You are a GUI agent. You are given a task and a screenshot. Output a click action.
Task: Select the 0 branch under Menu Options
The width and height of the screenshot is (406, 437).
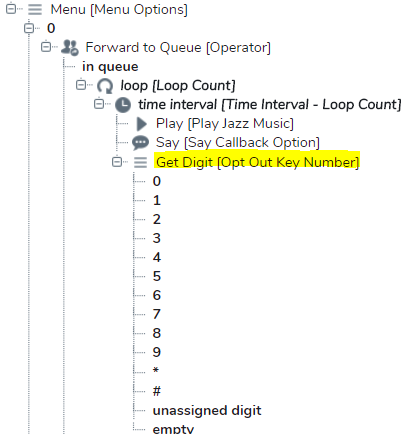point(51,28)
